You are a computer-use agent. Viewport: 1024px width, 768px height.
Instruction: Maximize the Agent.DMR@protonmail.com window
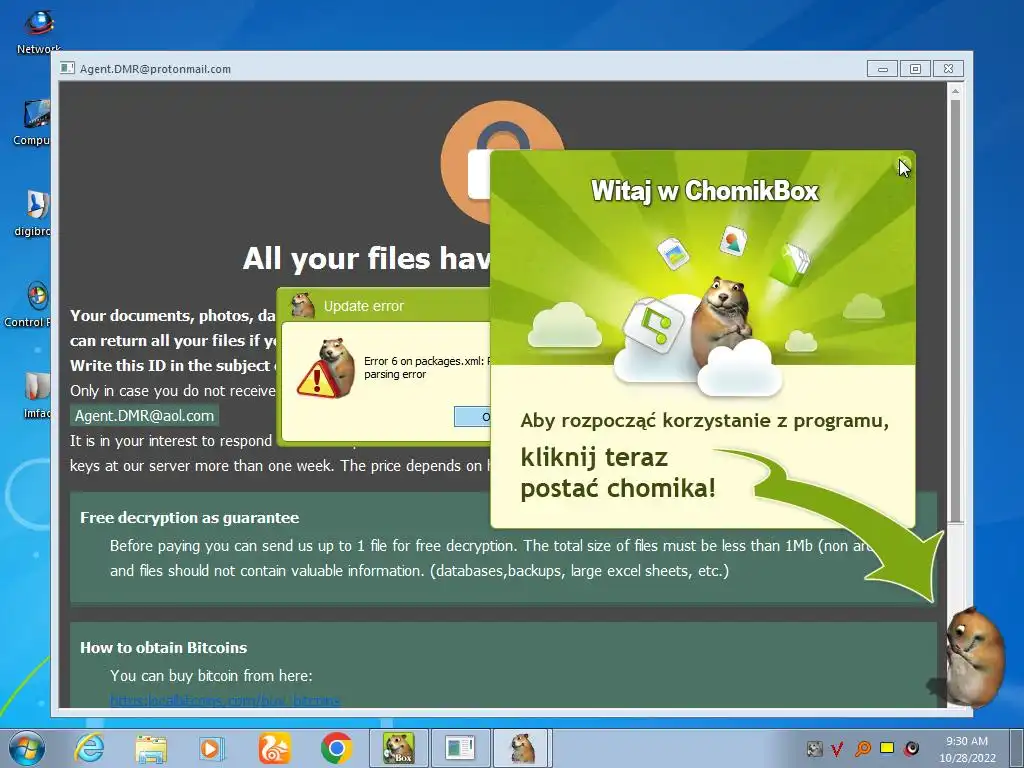pyautogui.click(x=915, y=69)
